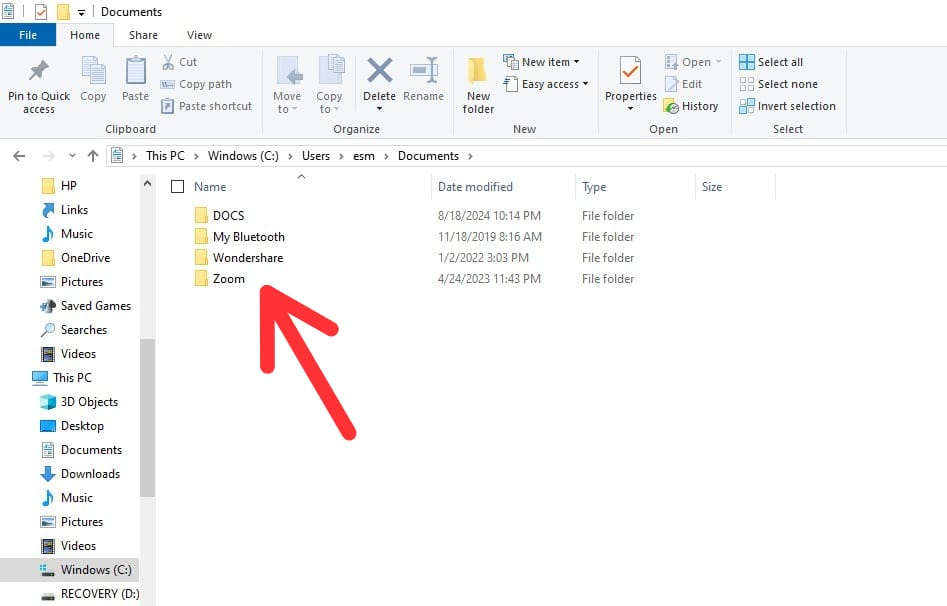Image resolution: width=947 pixels, height=606 pixels.
Task: Click the Paste shortcut icon
Action: coord(167,106)
